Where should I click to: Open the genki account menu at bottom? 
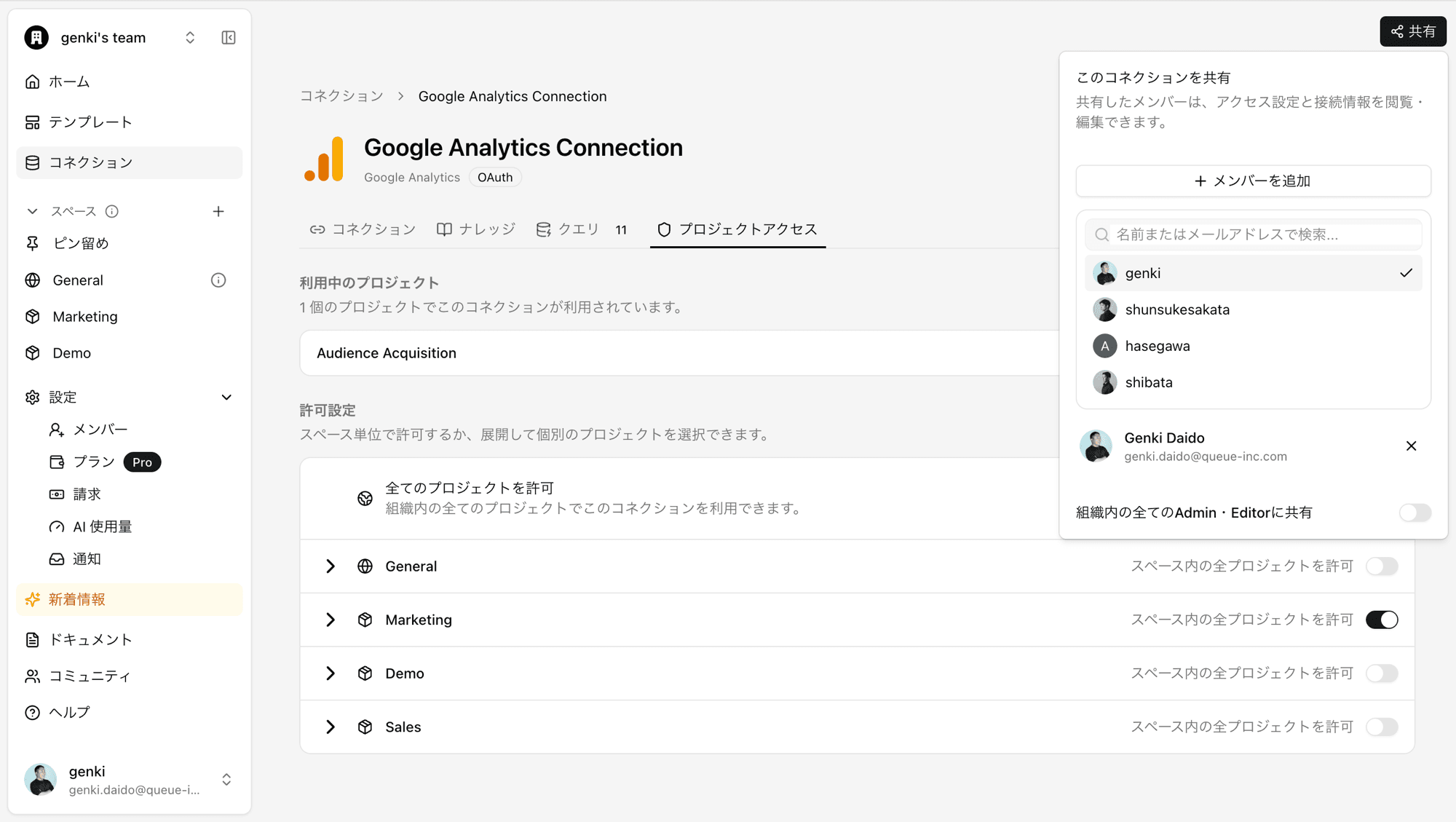click(x=129, y=780)
